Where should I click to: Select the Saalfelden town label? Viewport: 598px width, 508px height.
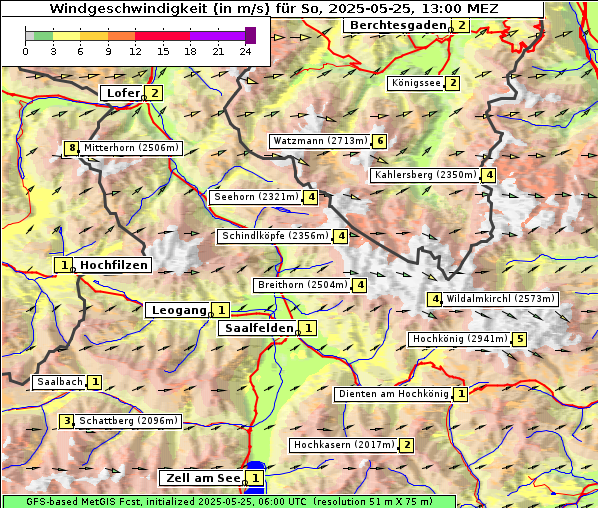click(259, 328)
